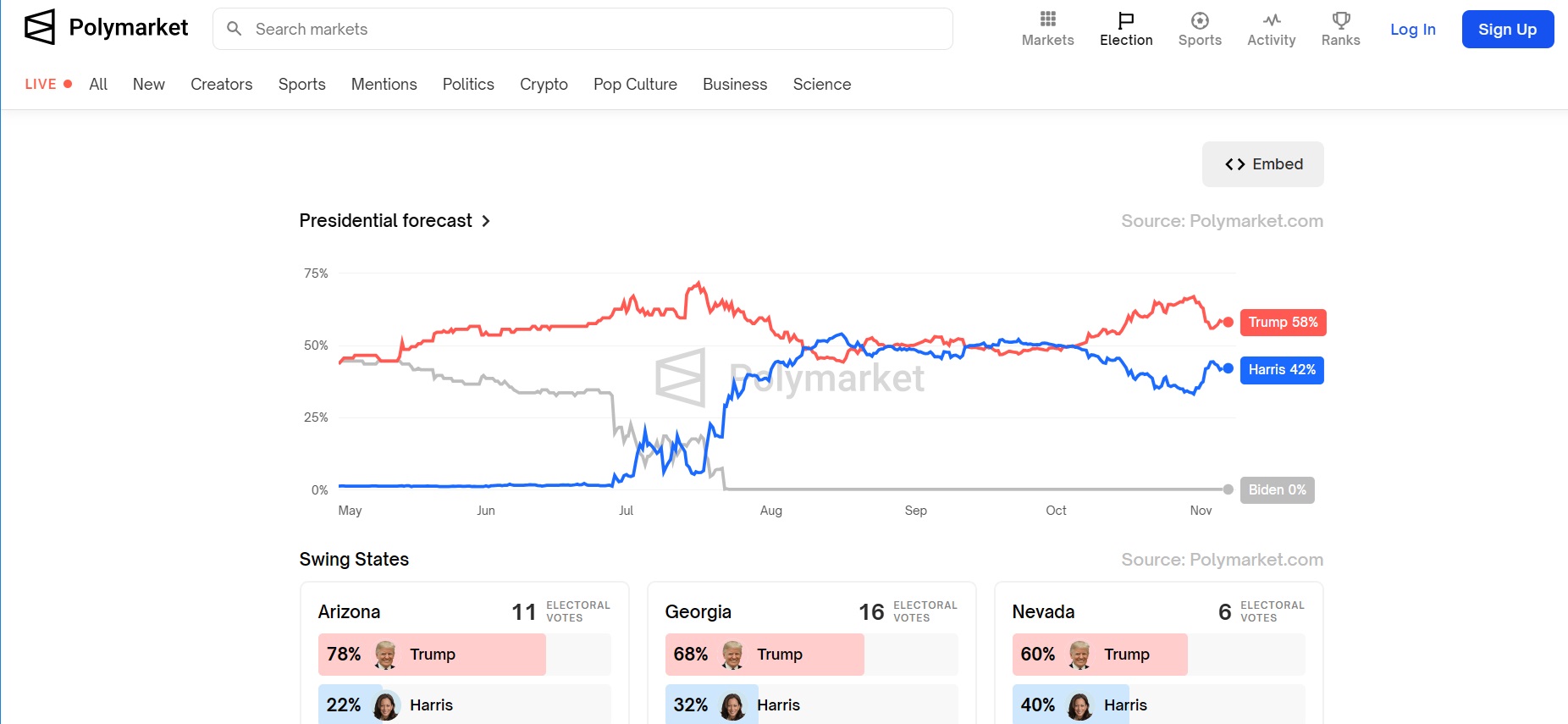Click Trump's avatar in the Arizona card
Screen dimensions: 1568x724
[387, 654]
